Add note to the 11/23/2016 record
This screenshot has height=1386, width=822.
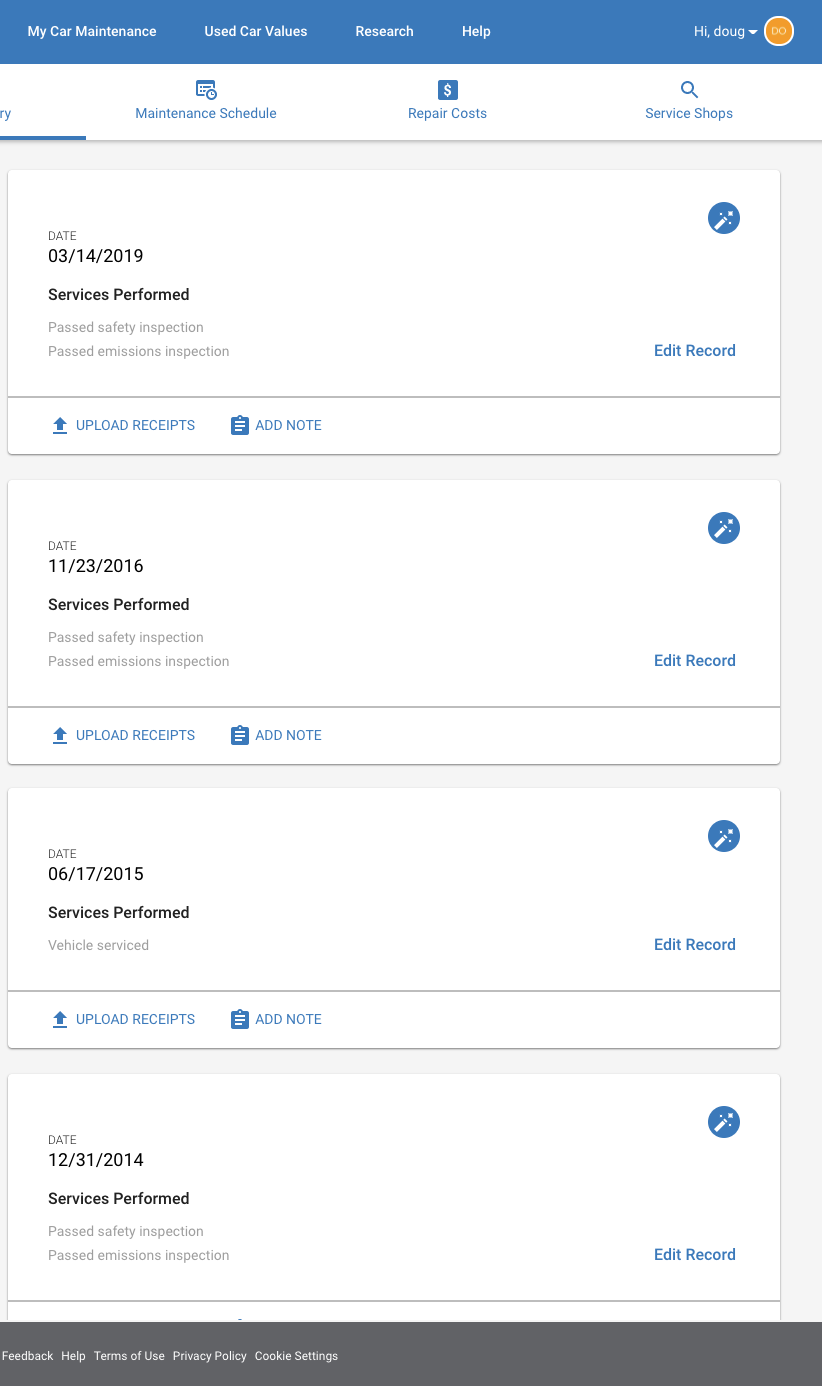(276, 735)
